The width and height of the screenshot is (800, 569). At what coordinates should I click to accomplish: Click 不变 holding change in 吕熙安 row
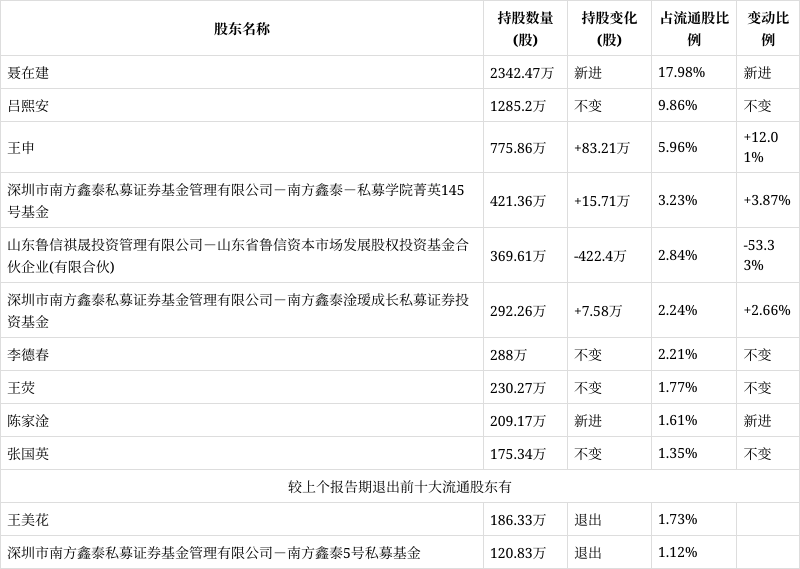tap(588, 106)
